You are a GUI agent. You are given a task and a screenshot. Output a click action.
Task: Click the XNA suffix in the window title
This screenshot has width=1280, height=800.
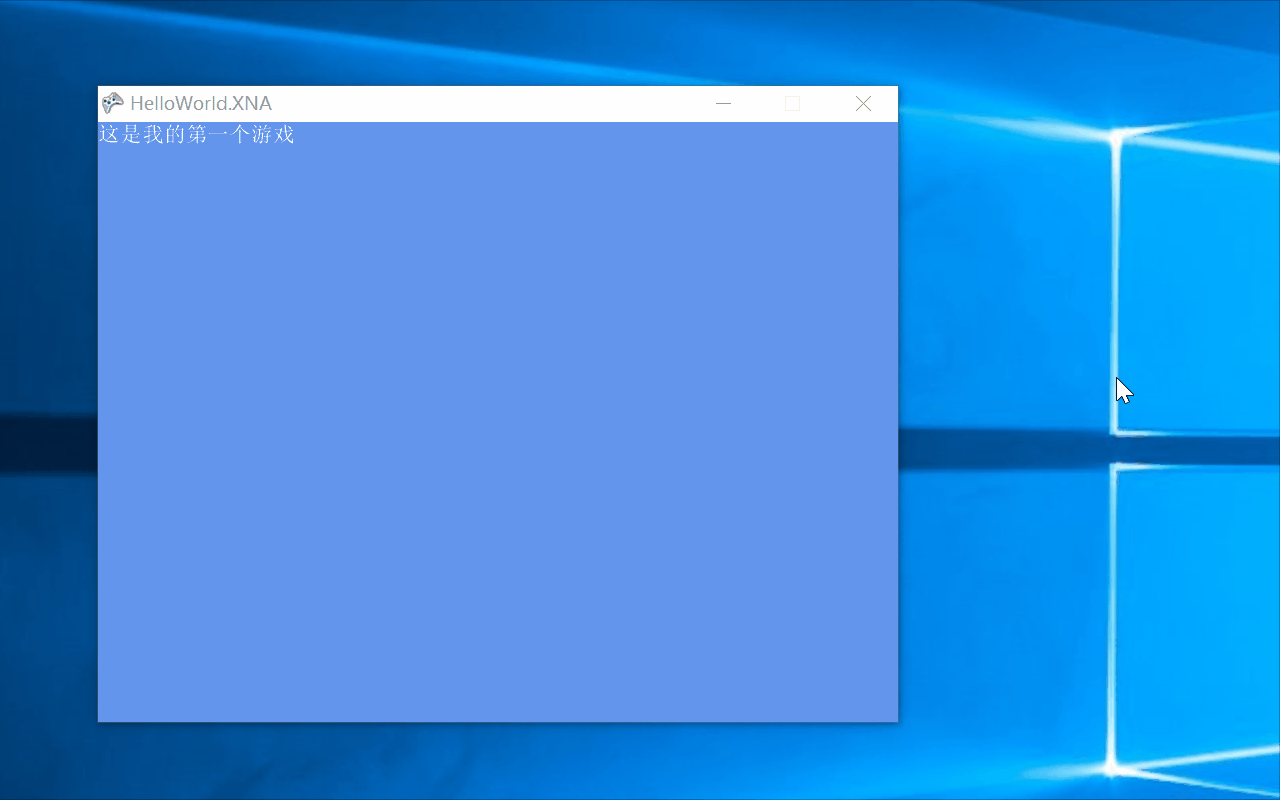click(252, 103)
